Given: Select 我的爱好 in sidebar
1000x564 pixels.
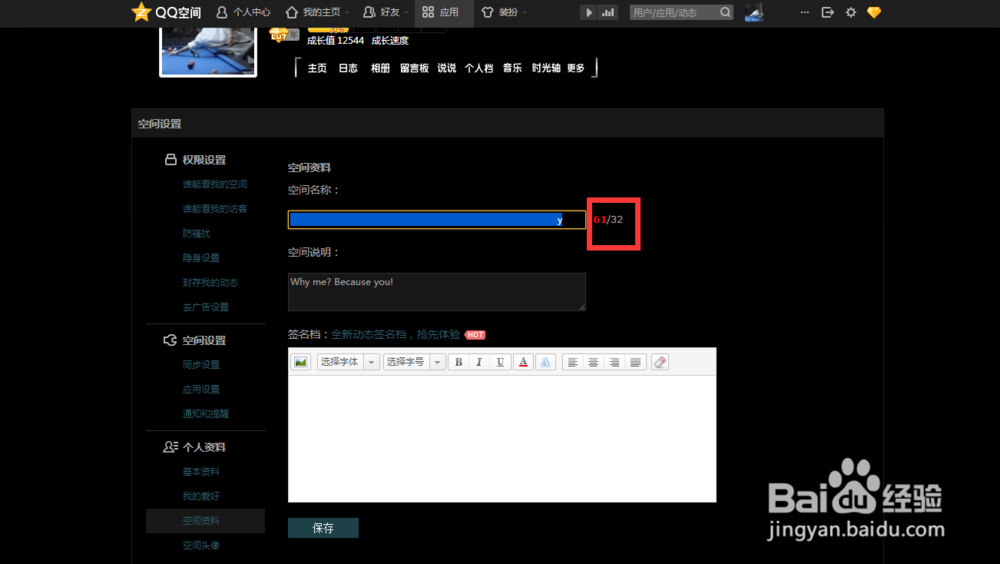Looking at the screenshot, I should click(x=201, y=496).
